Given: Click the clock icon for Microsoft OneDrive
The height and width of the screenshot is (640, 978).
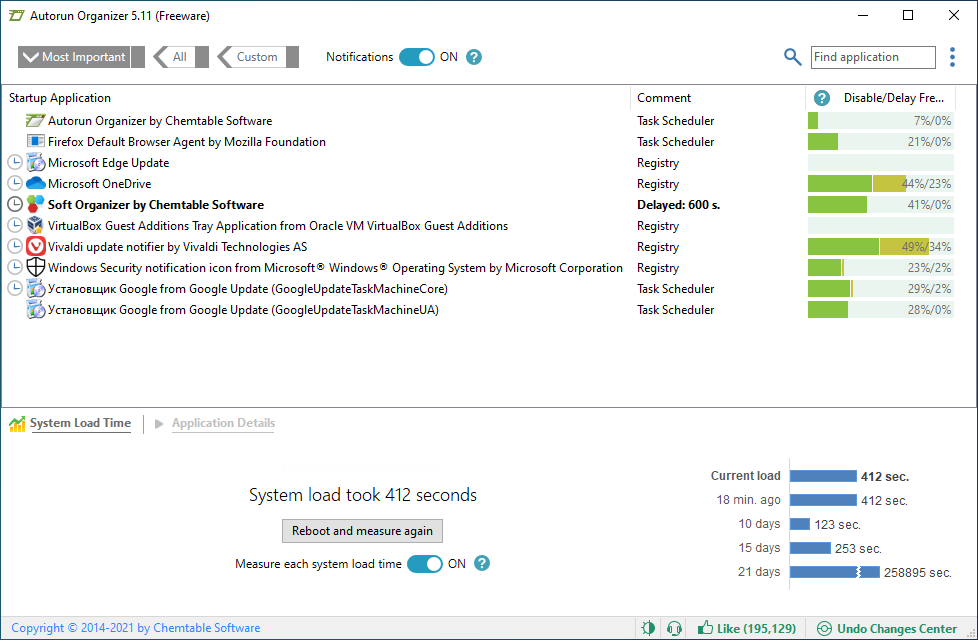Looking at the screenshot, I should point(15,183).
